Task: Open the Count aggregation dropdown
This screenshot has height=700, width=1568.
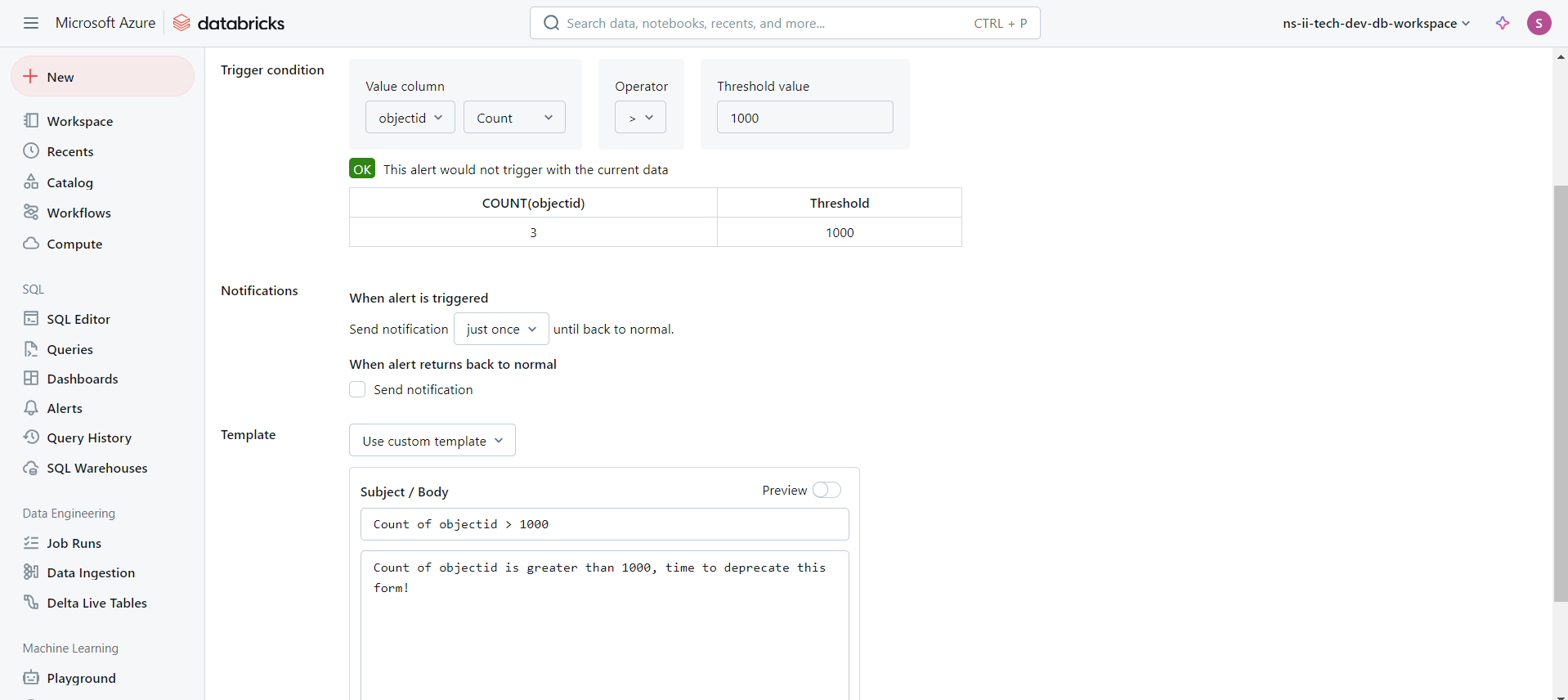Action: pyautogui.click(x=514, y=117)
